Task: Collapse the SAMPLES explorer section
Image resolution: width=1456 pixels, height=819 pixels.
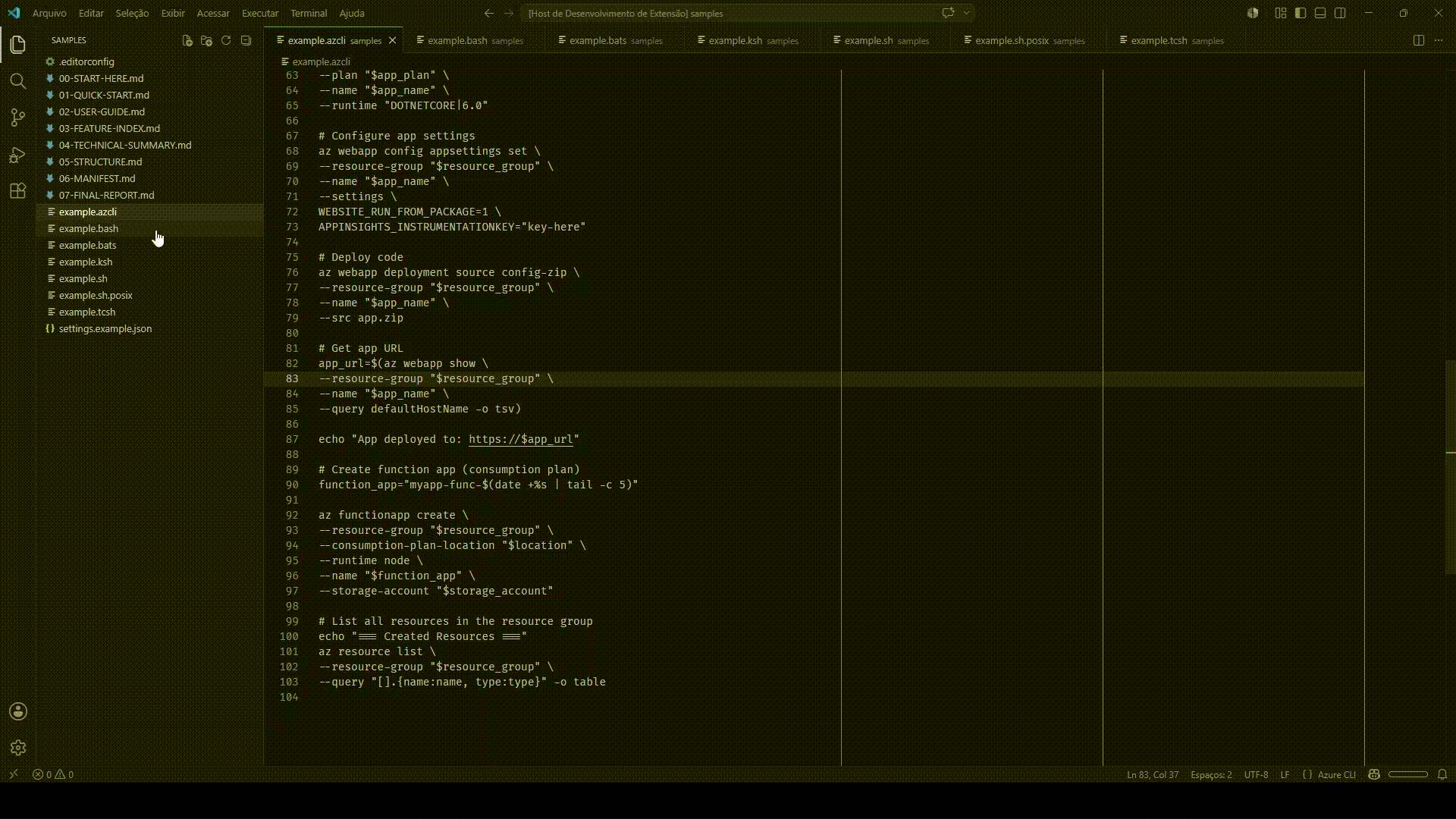Action: [x=68, y=40]
